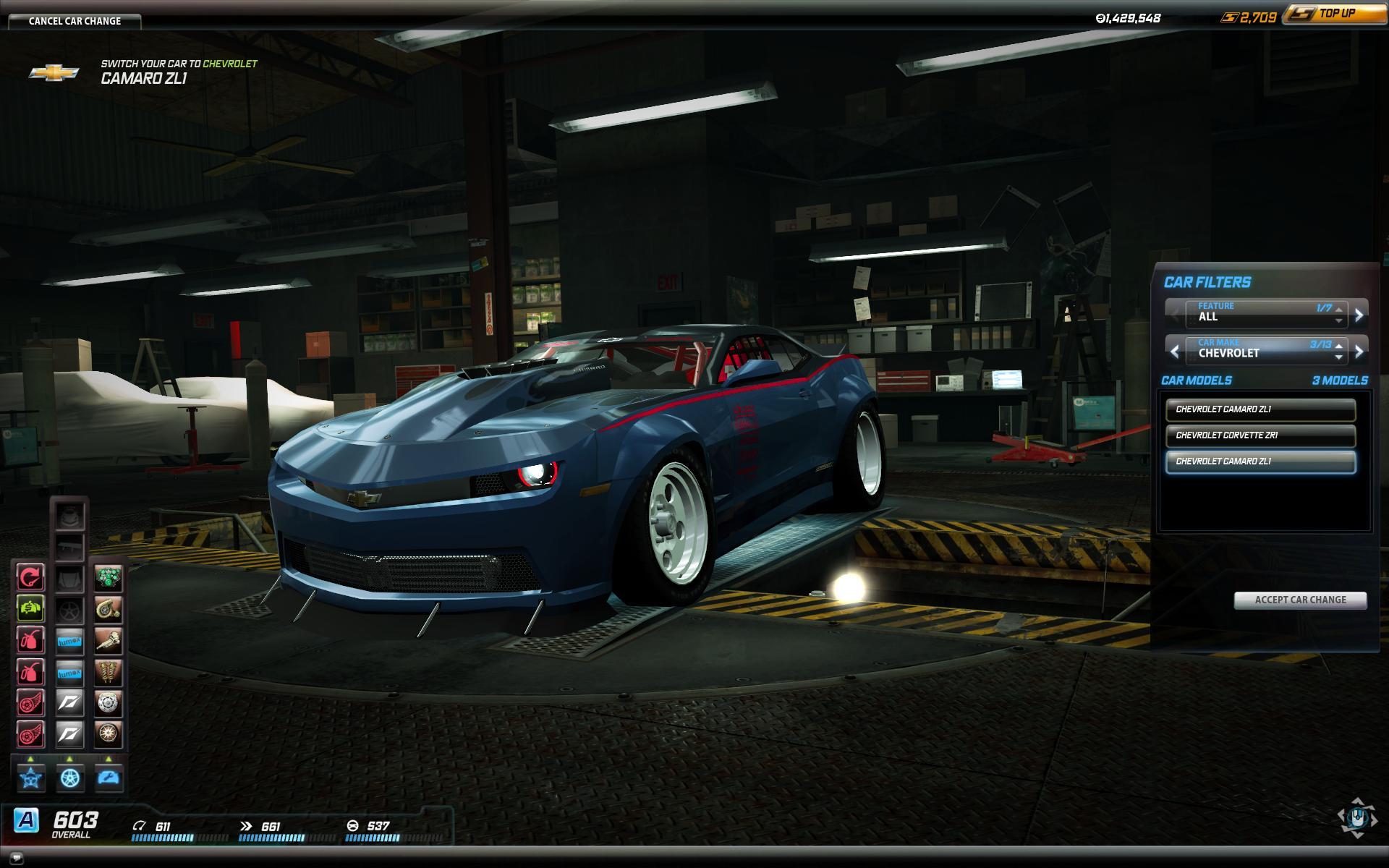Click the 603 Overall rating
Screen dimensions: 1389x868
[x=75, y=824]
